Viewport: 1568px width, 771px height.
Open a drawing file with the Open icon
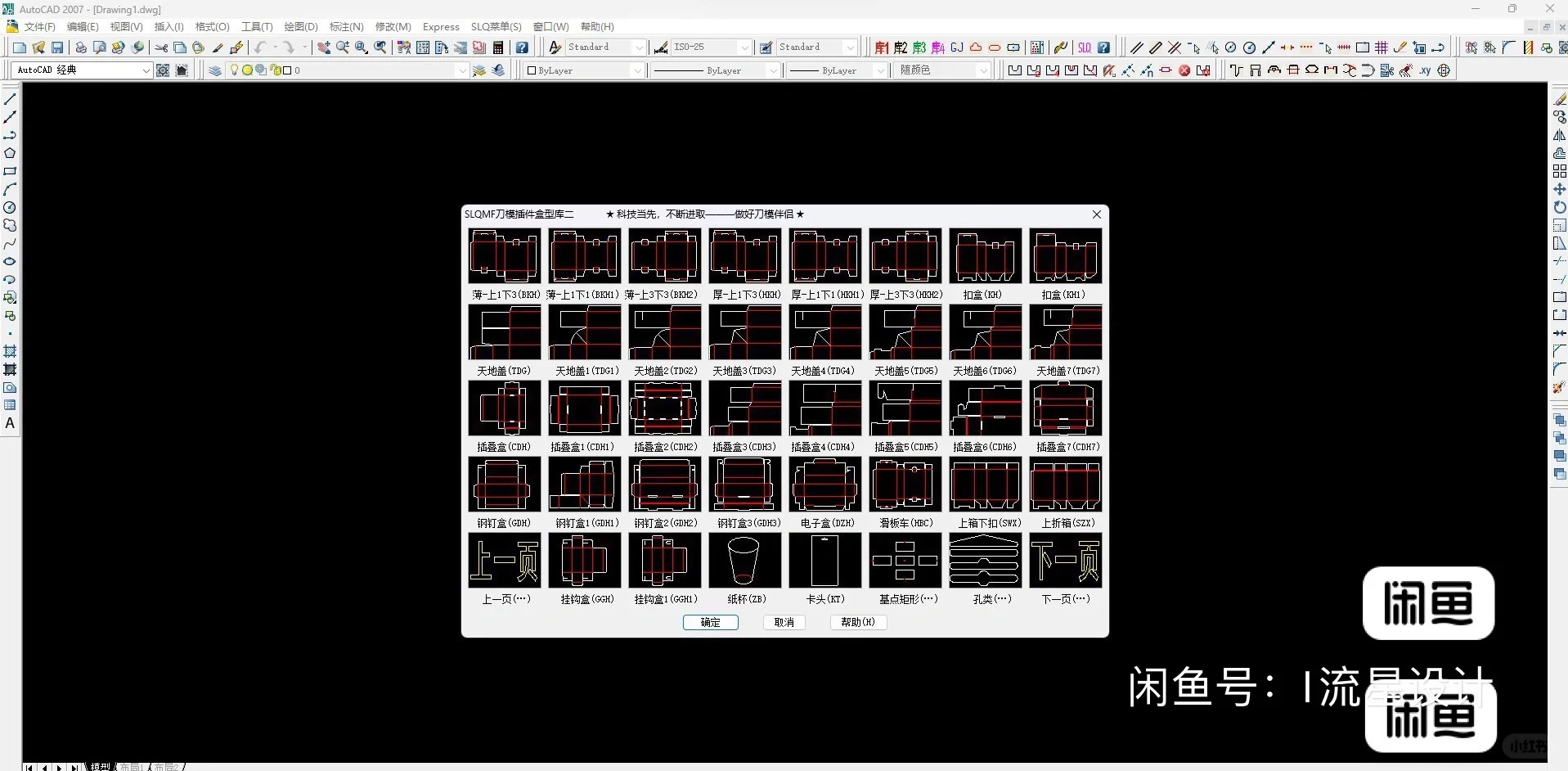point(38,47)
